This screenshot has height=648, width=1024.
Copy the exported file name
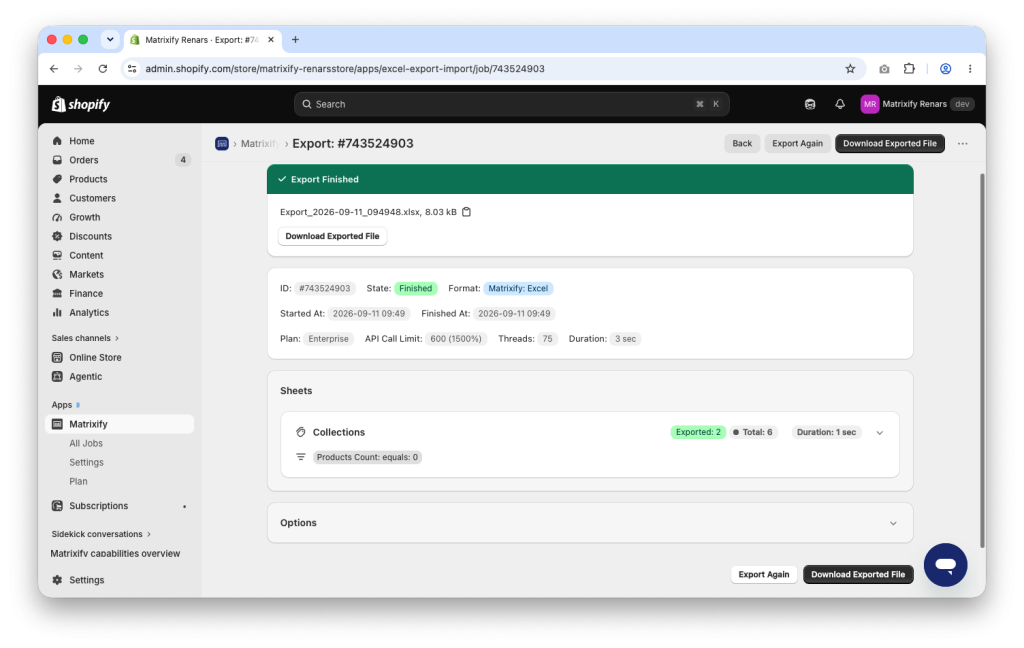click(466, 212)
